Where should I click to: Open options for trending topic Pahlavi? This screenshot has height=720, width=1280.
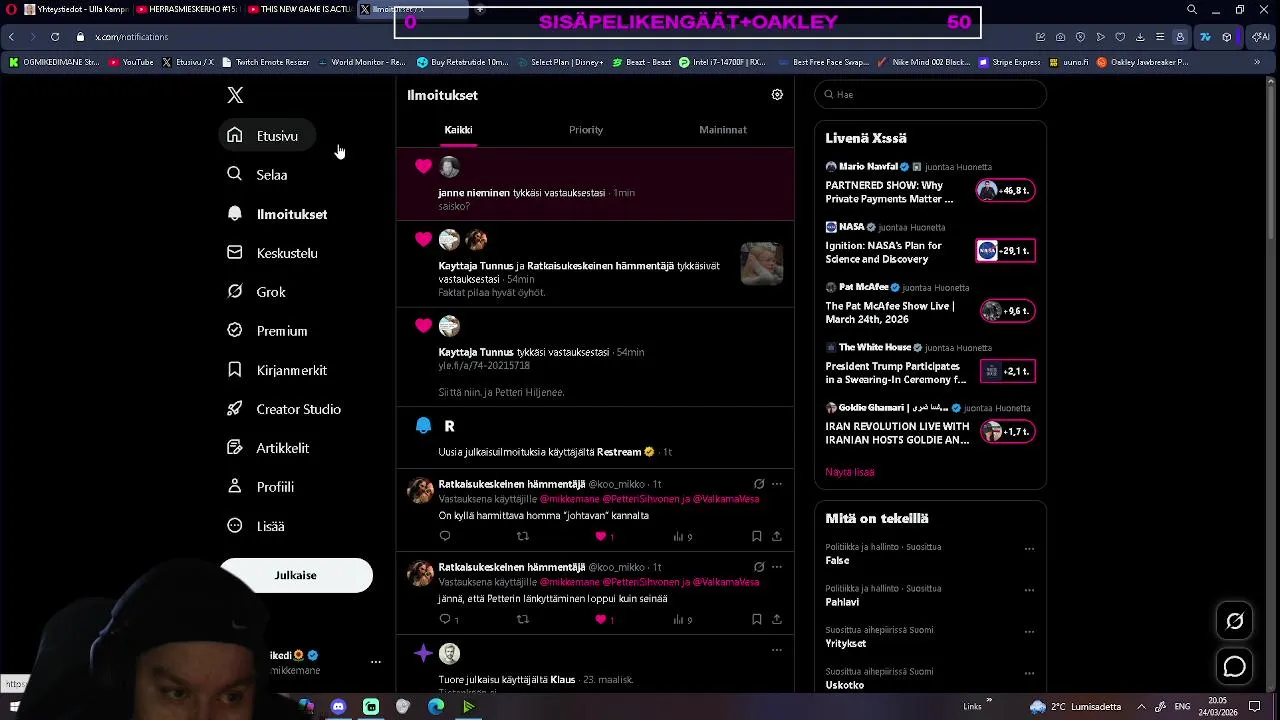click(1029, 590)
